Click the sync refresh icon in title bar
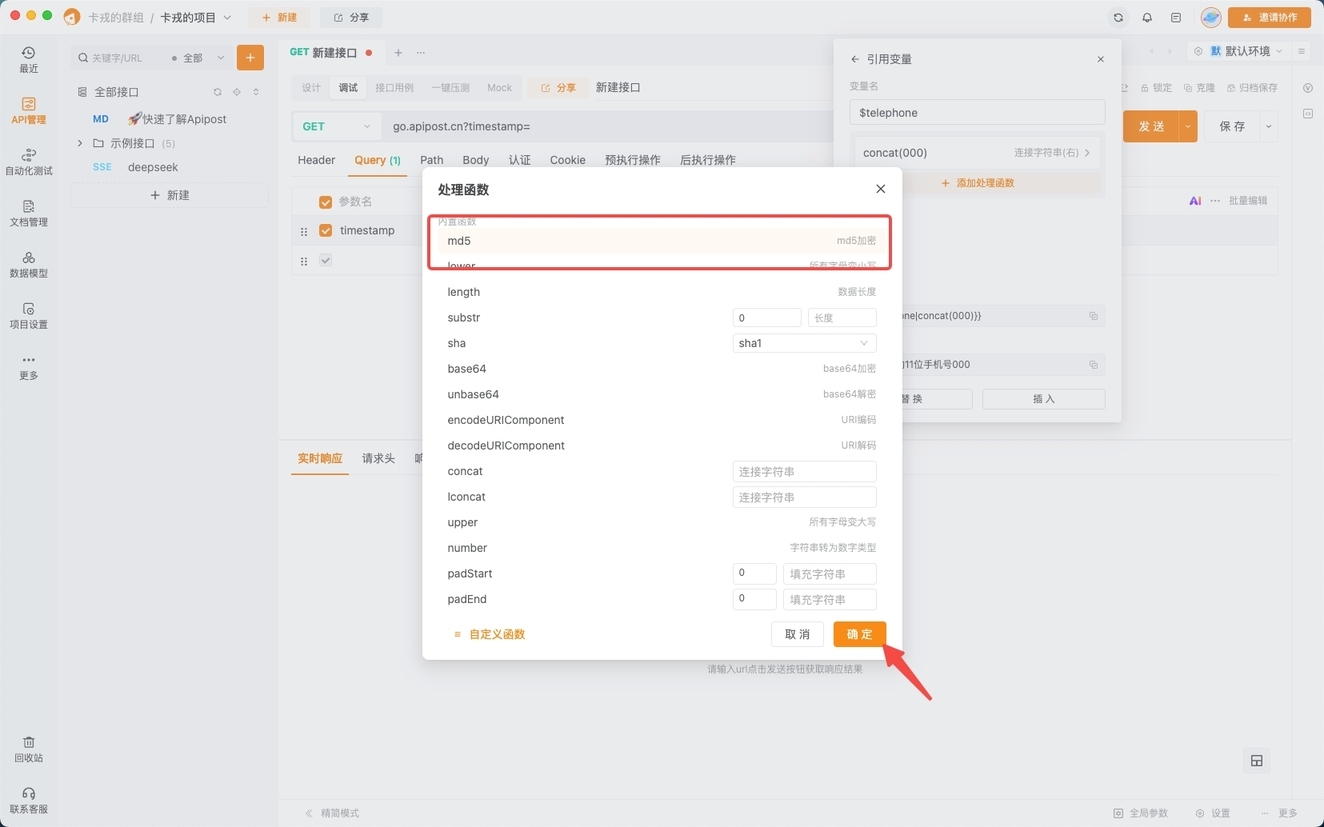This screenshot has height=827, width=1324. tap(1118, 17)
